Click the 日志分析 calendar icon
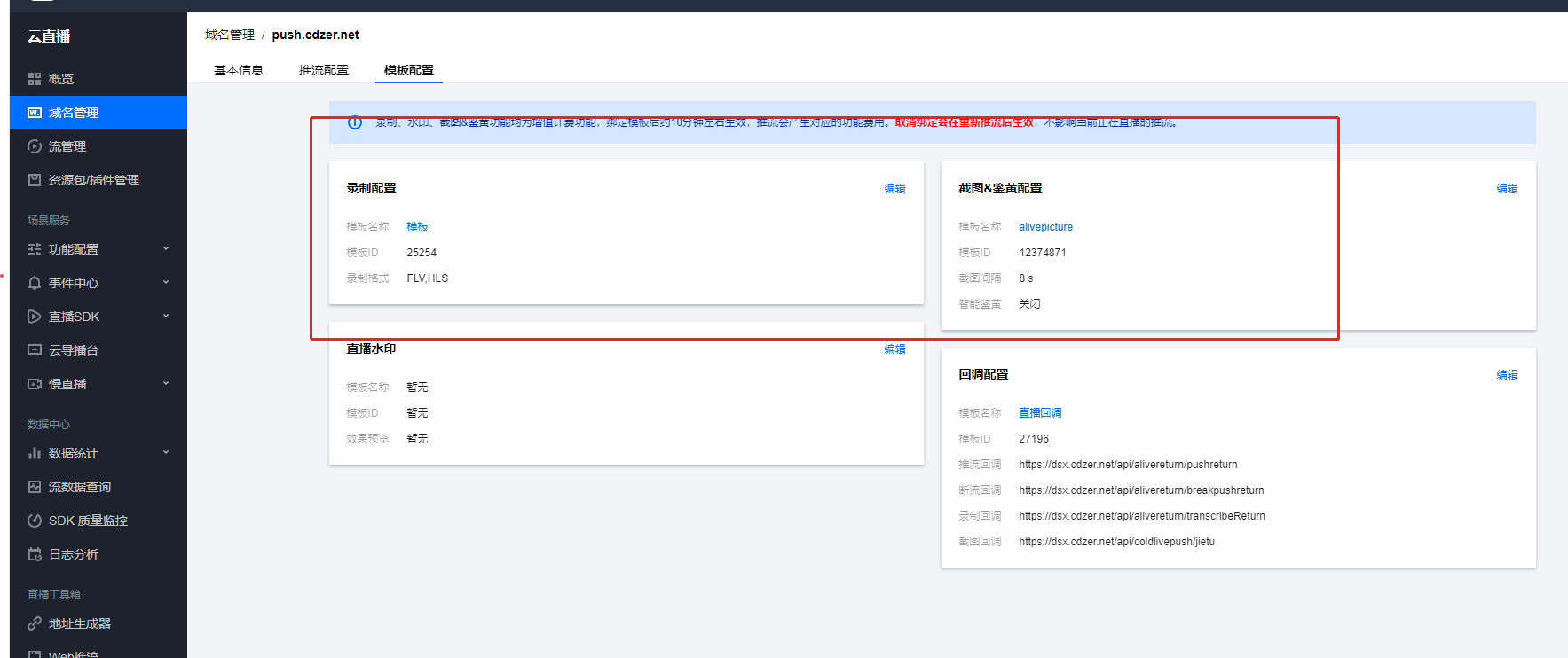This screenshot has width=1568, height=658. pos(35,554)
